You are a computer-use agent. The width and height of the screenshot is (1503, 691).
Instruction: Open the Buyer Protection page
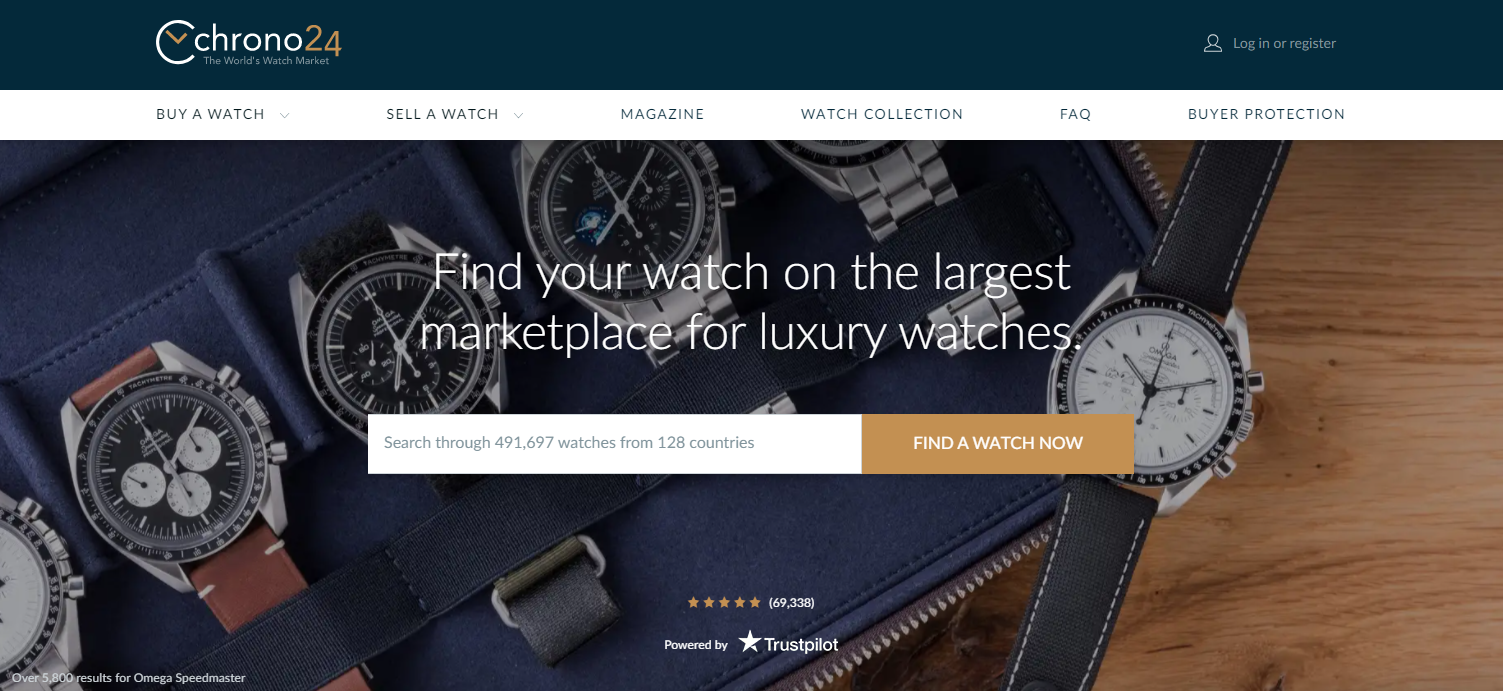(1266, 114)
